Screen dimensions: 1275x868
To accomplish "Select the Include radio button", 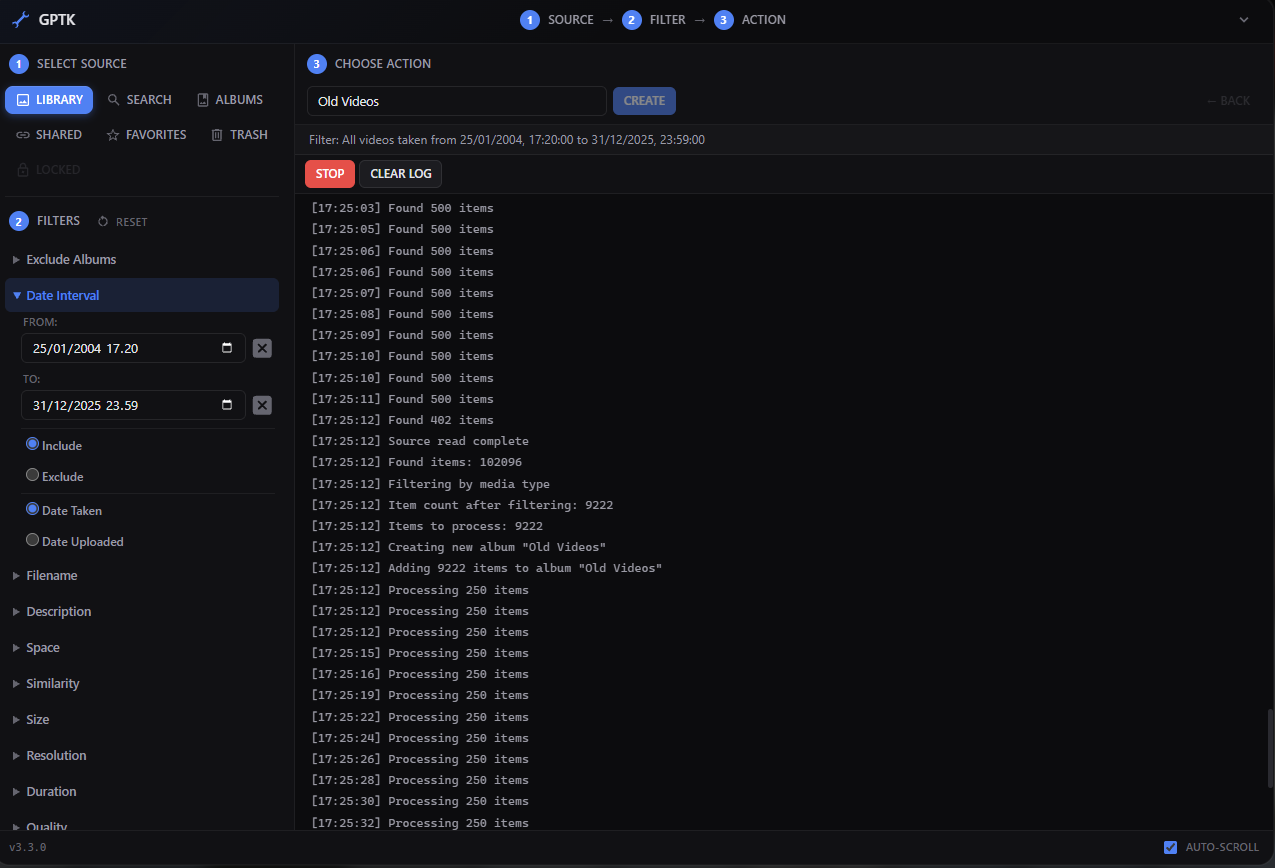I will [33, 444].
